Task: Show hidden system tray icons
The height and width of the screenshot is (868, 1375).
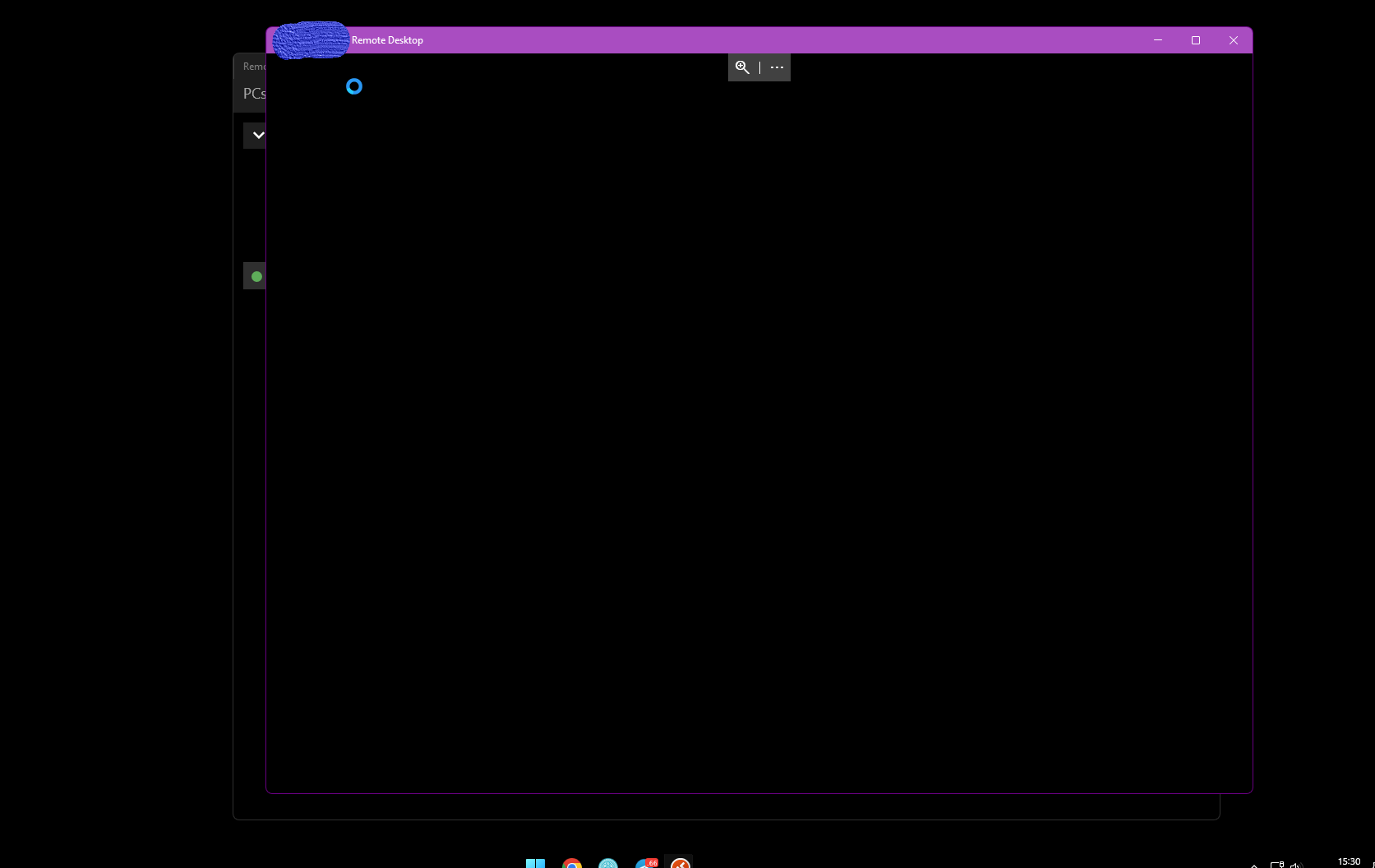Action: 1254,865
